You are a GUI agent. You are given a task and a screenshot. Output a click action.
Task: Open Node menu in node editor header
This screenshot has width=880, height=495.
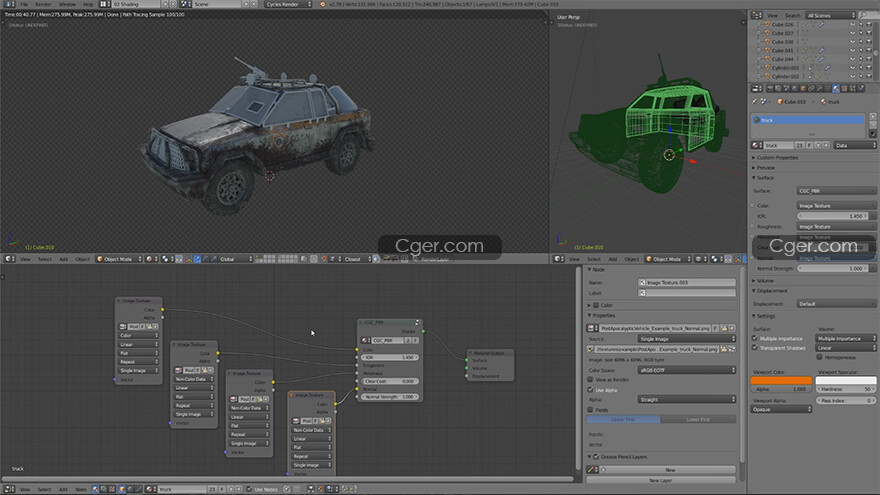[x=81, y=489]
